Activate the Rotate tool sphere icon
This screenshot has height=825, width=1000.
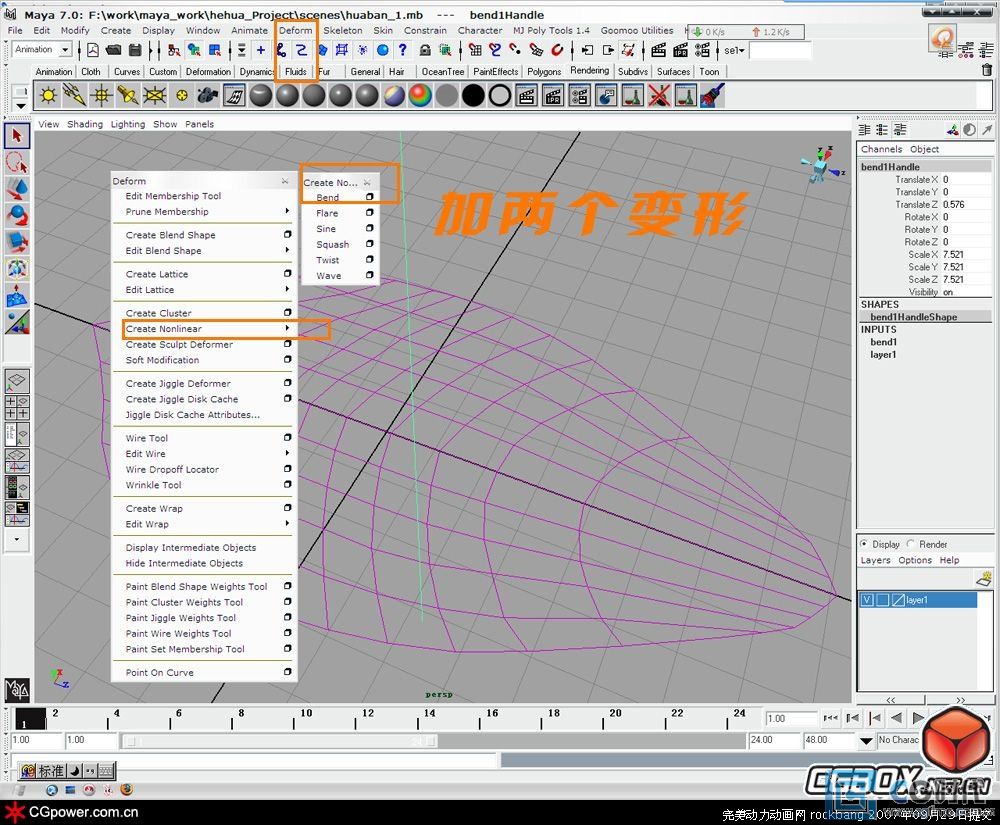tap(17, 215)
